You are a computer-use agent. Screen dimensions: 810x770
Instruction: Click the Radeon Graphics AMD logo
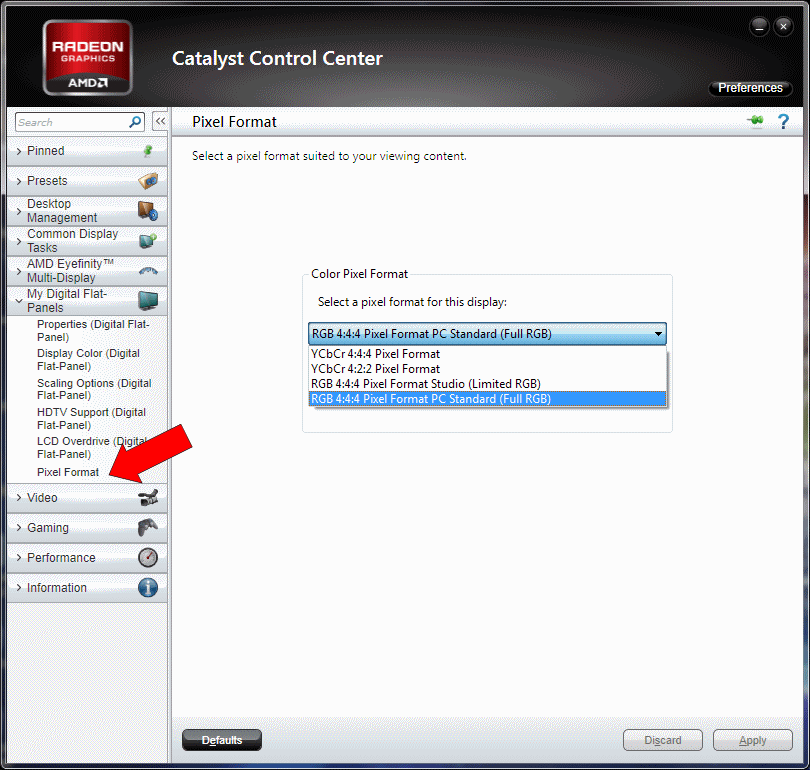point(88,58)
